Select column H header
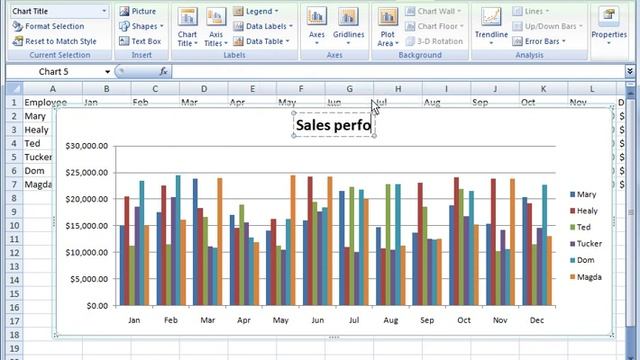 click(x=398, y=89)
